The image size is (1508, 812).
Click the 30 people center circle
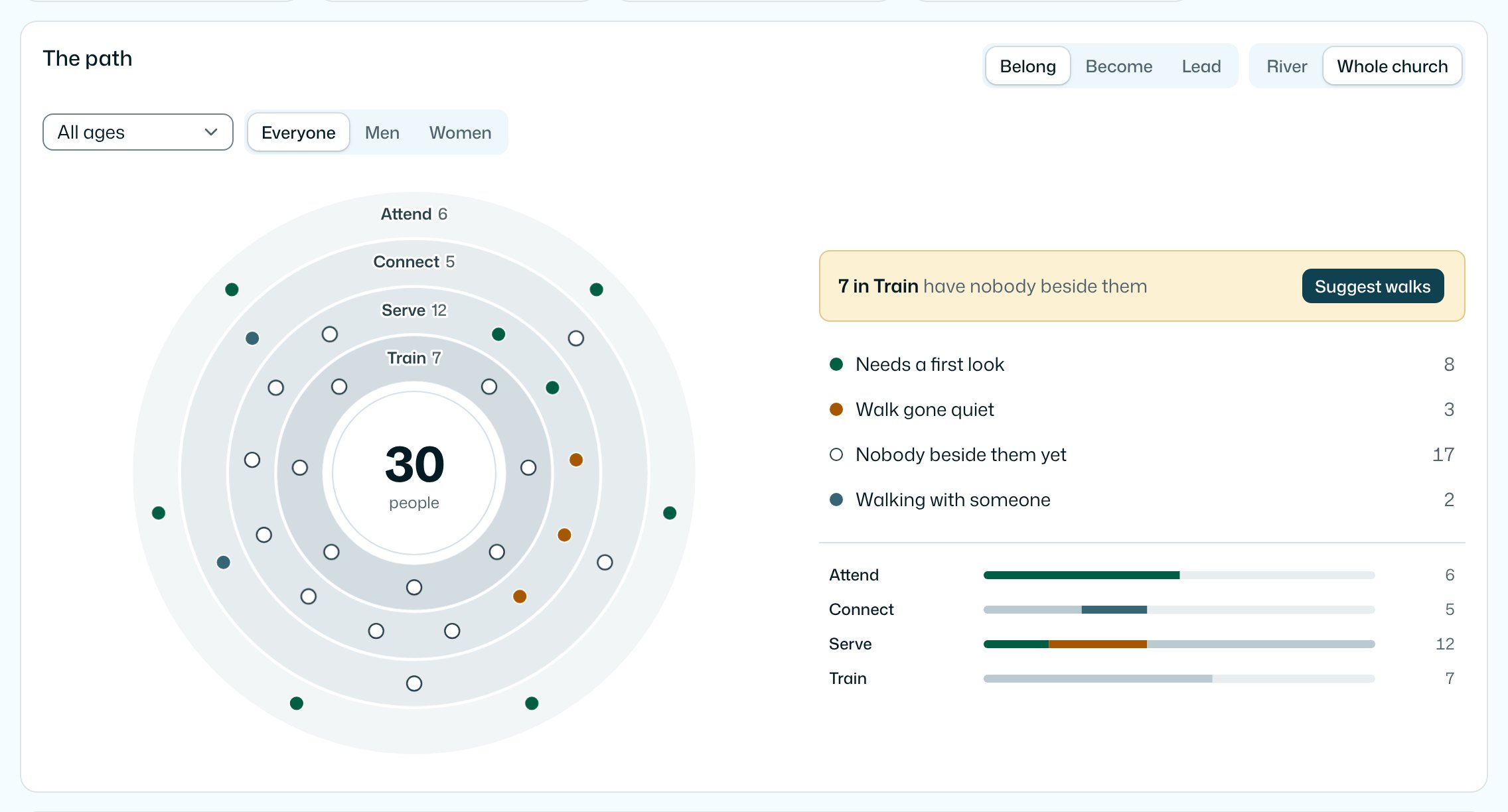coord(414,473)
